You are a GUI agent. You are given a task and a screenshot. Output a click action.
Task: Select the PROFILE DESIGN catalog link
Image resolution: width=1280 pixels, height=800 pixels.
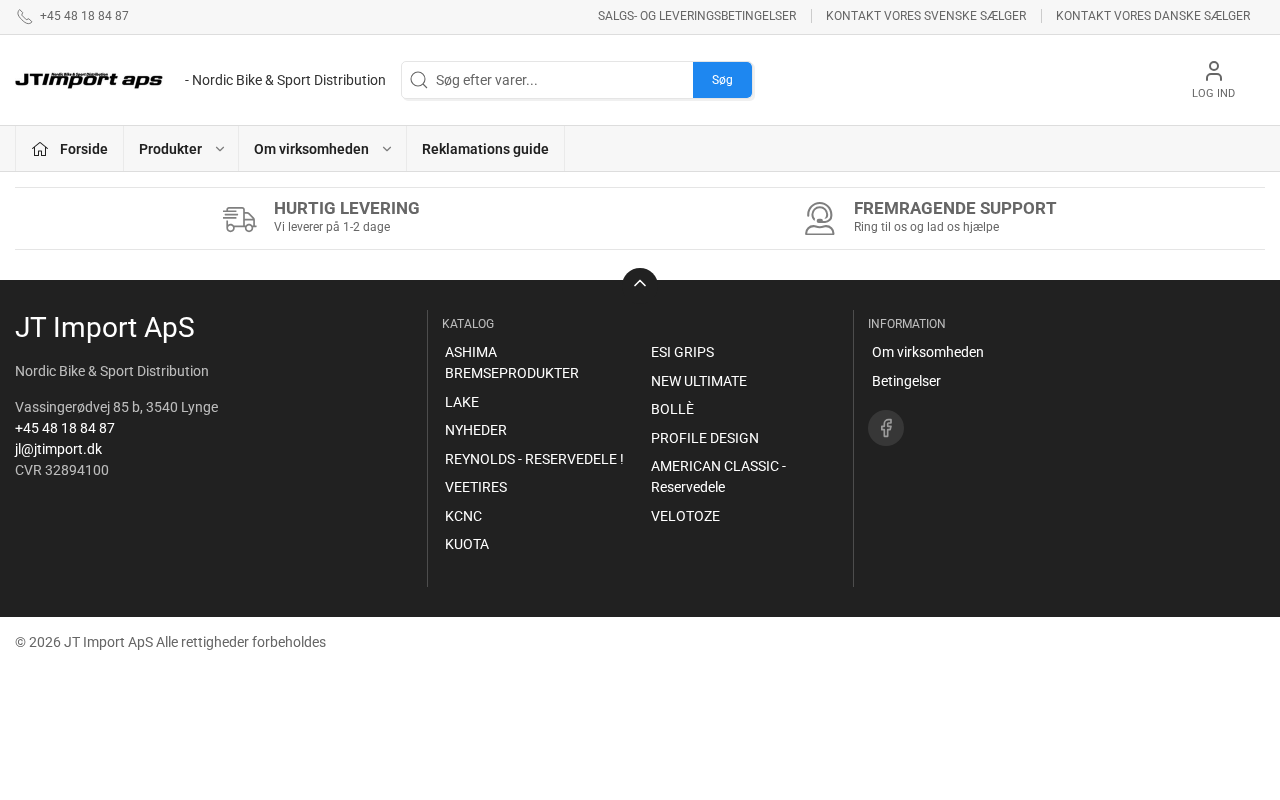704,438
